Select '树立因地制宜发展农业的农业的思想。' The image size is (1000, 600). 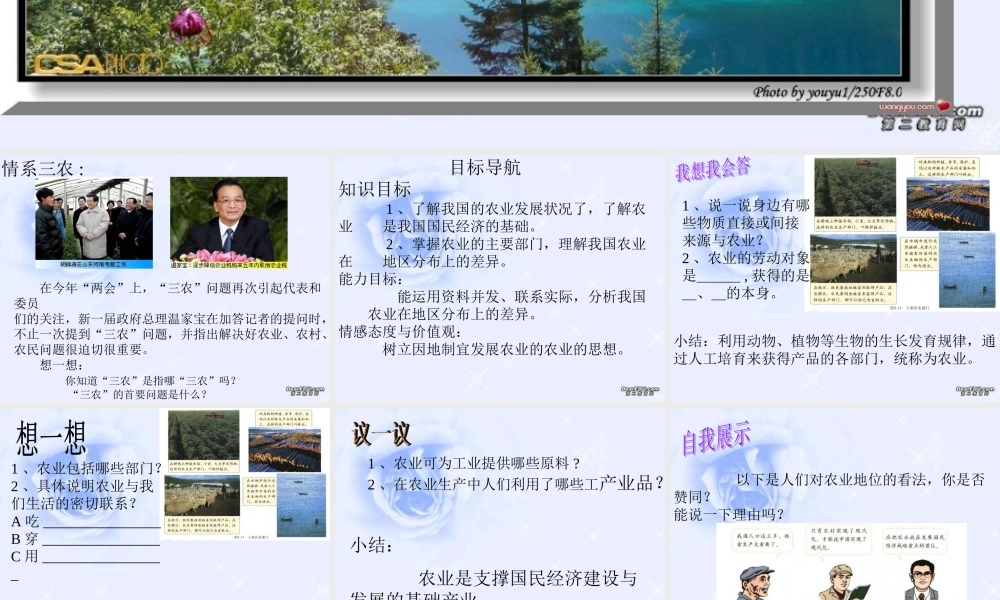pos(504,349)
